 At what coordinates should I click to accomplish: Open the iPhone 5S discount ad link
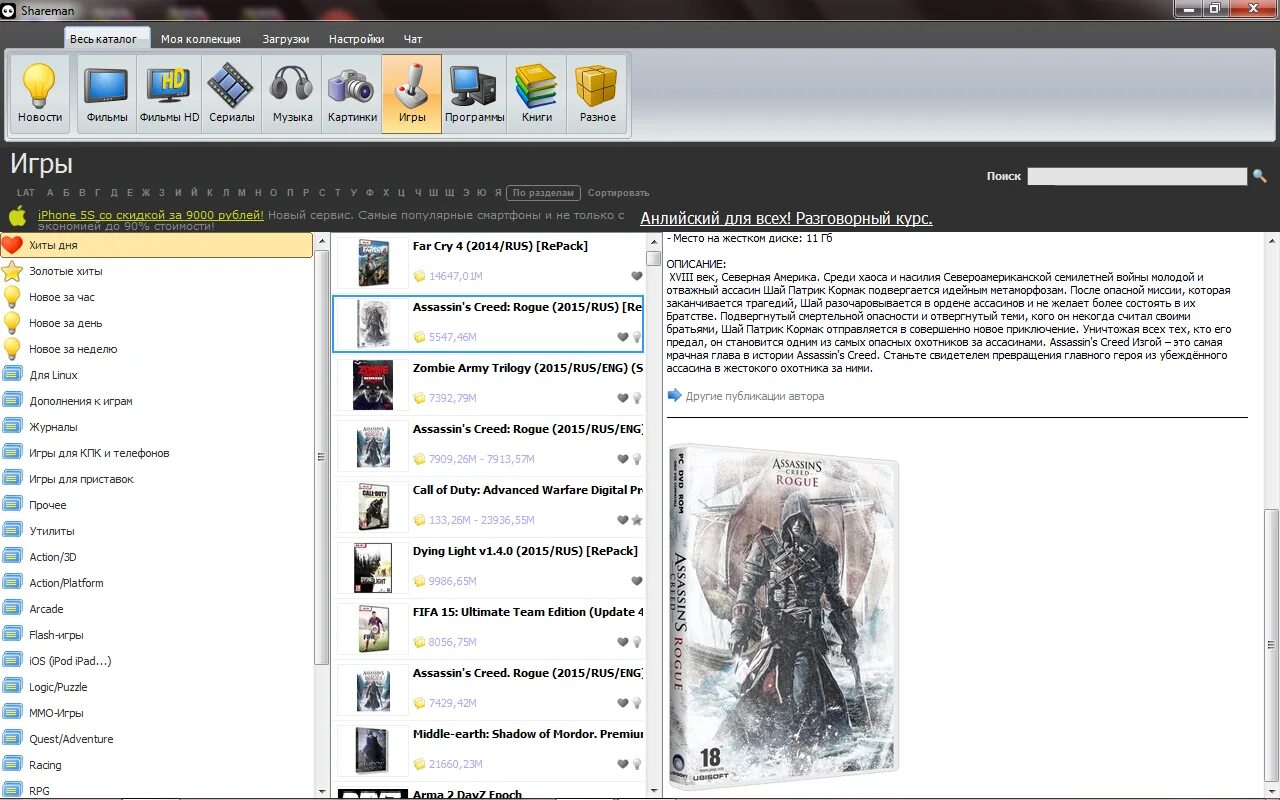point(151,215)
